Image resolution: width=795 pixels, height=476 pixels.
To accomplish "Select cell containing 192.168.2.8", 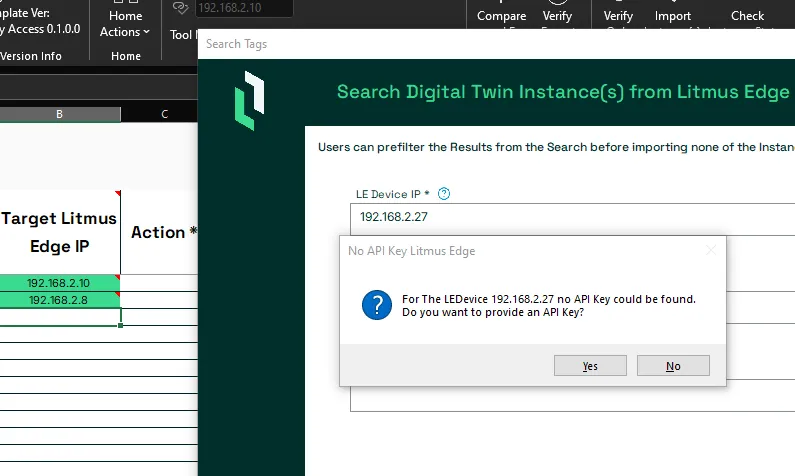I will click(60, 300).
